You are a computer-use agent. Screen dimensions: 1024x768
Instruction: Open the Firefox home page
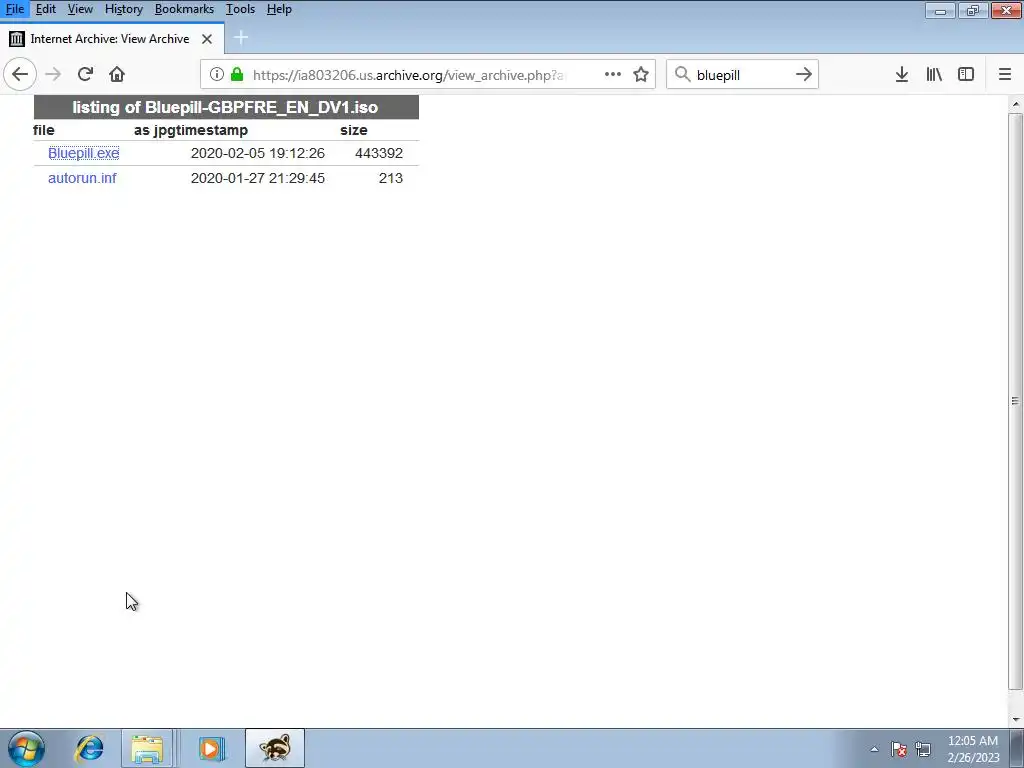click(117, 74)
